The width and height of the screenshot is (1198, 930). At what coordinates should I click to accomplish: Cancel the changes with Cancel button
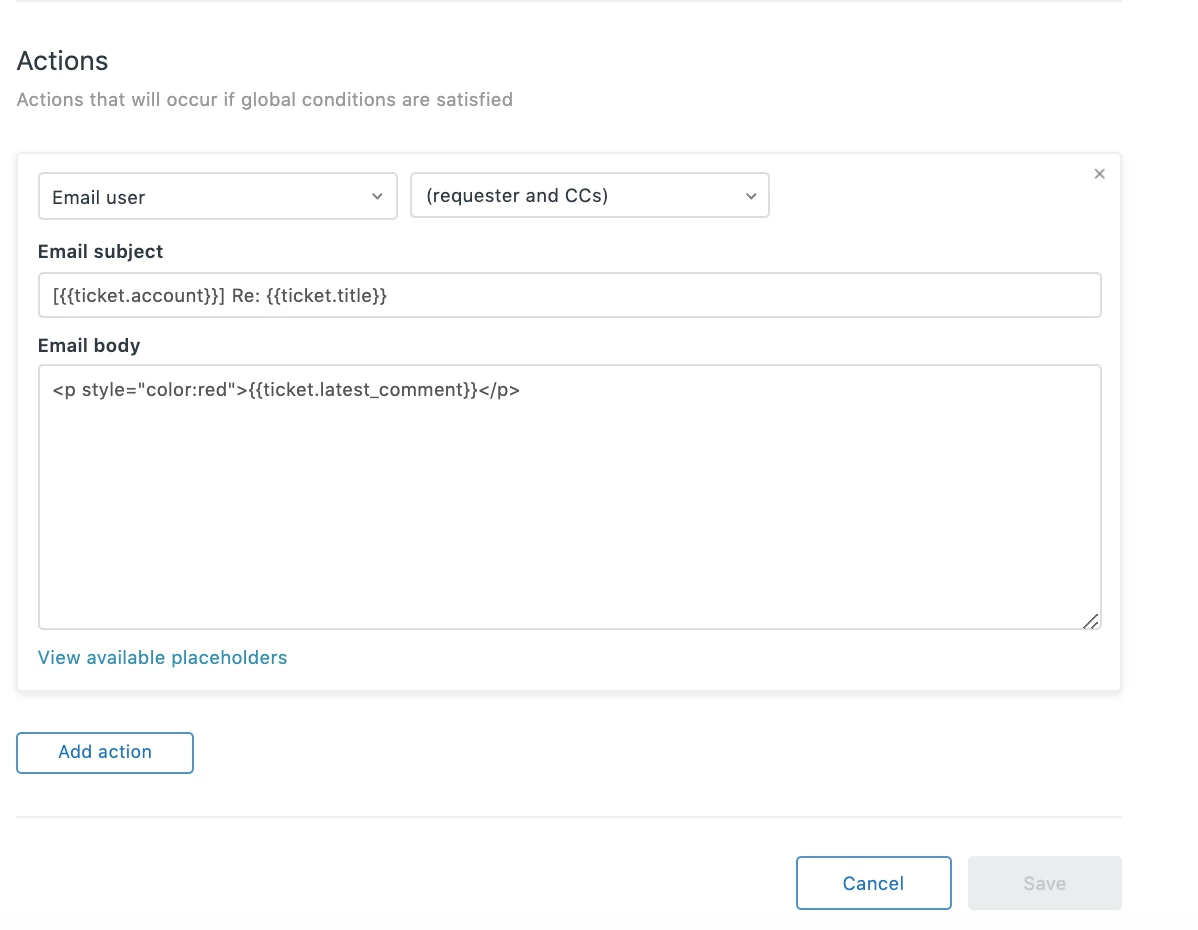point(873,883)
